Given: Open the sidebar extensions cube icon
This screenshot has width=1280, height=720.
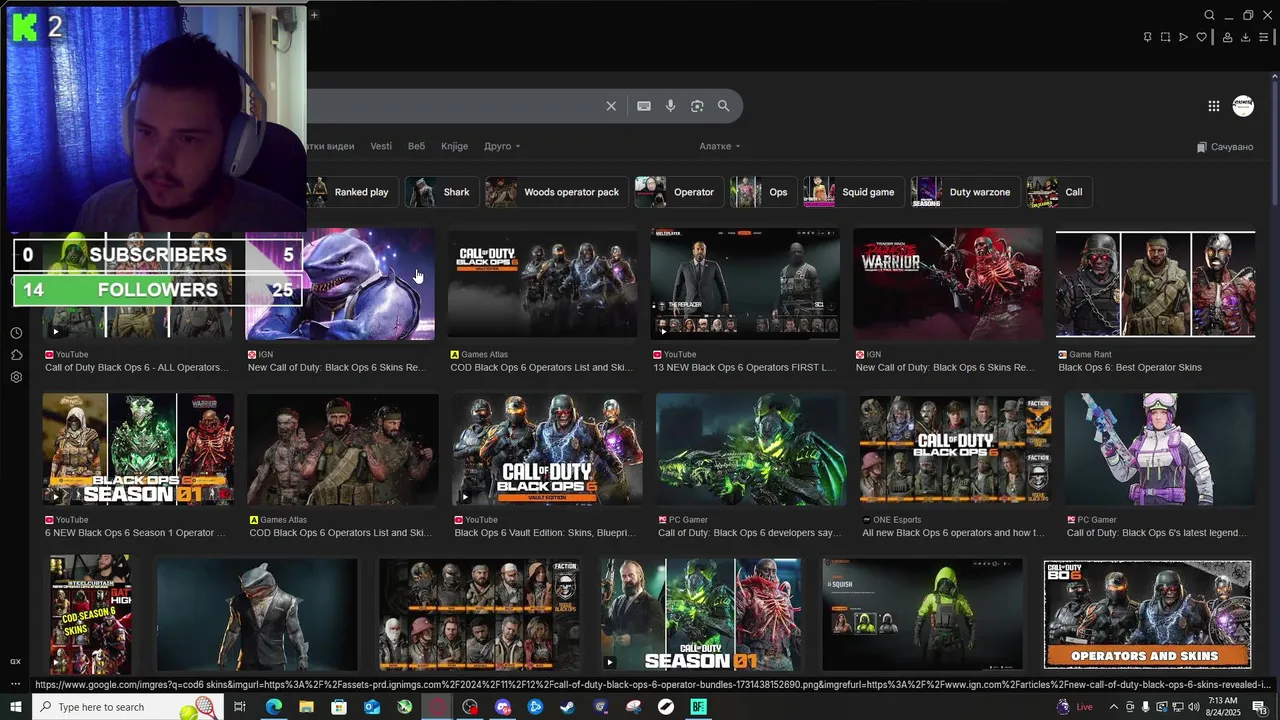Looking at the screenshot, I should pyautogui.click(x=16, y=355).
